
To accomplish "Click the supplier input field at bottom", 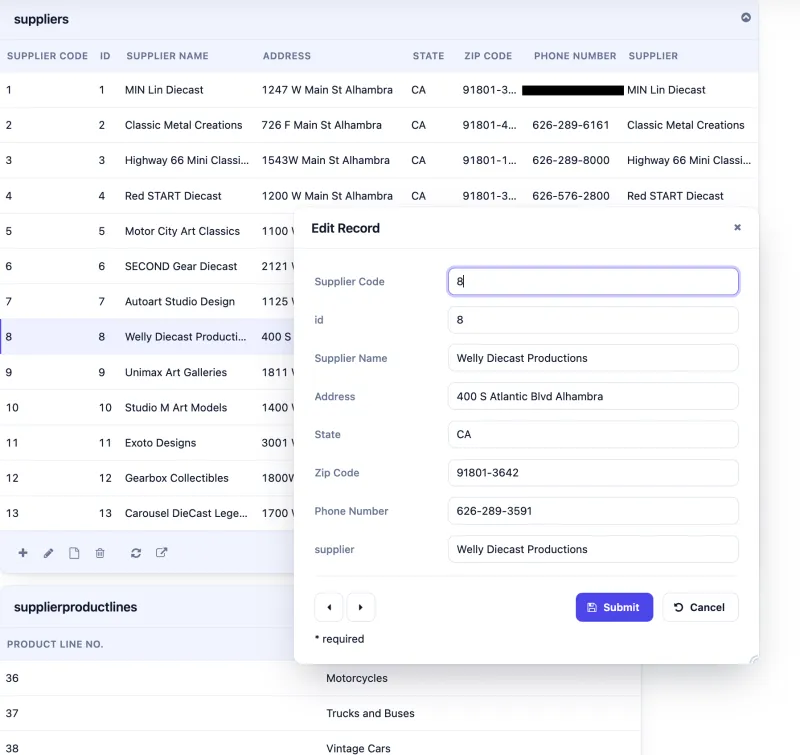I will pyautogui.click(x=593, y=549).
